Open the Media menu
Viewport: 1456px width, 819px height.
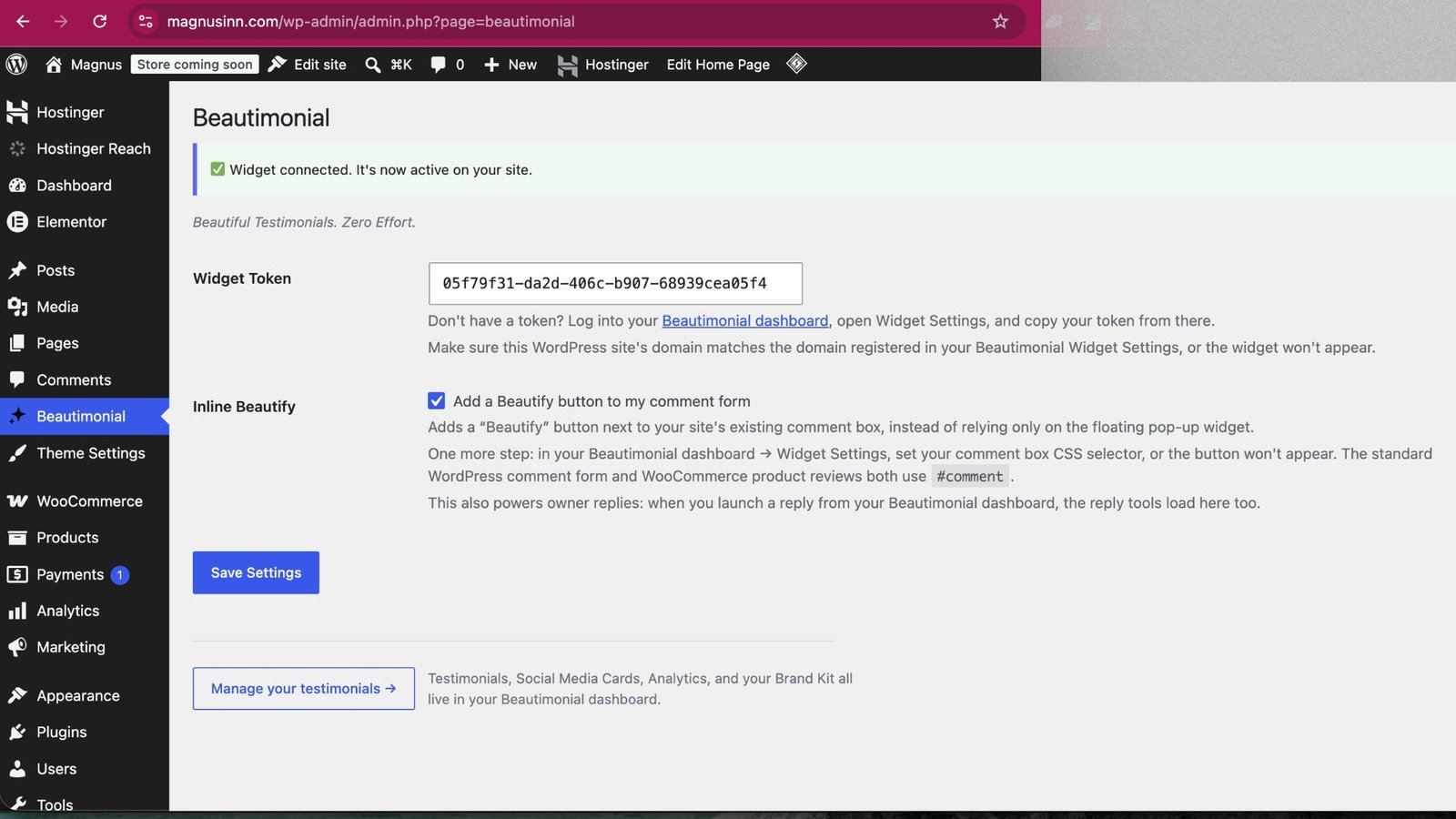point(85,307)
